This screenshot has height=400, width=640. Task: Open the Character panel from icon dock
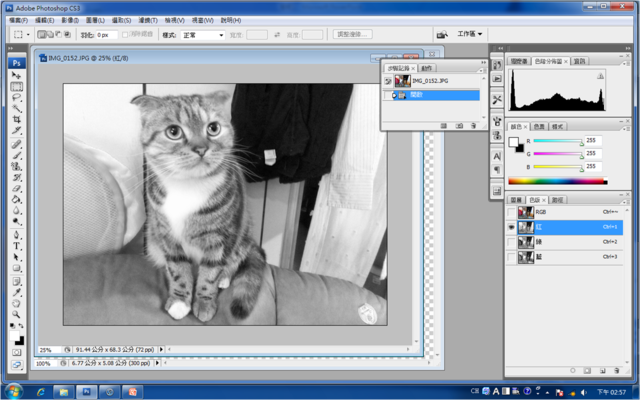pyautogui.click(x=497, y=156)
